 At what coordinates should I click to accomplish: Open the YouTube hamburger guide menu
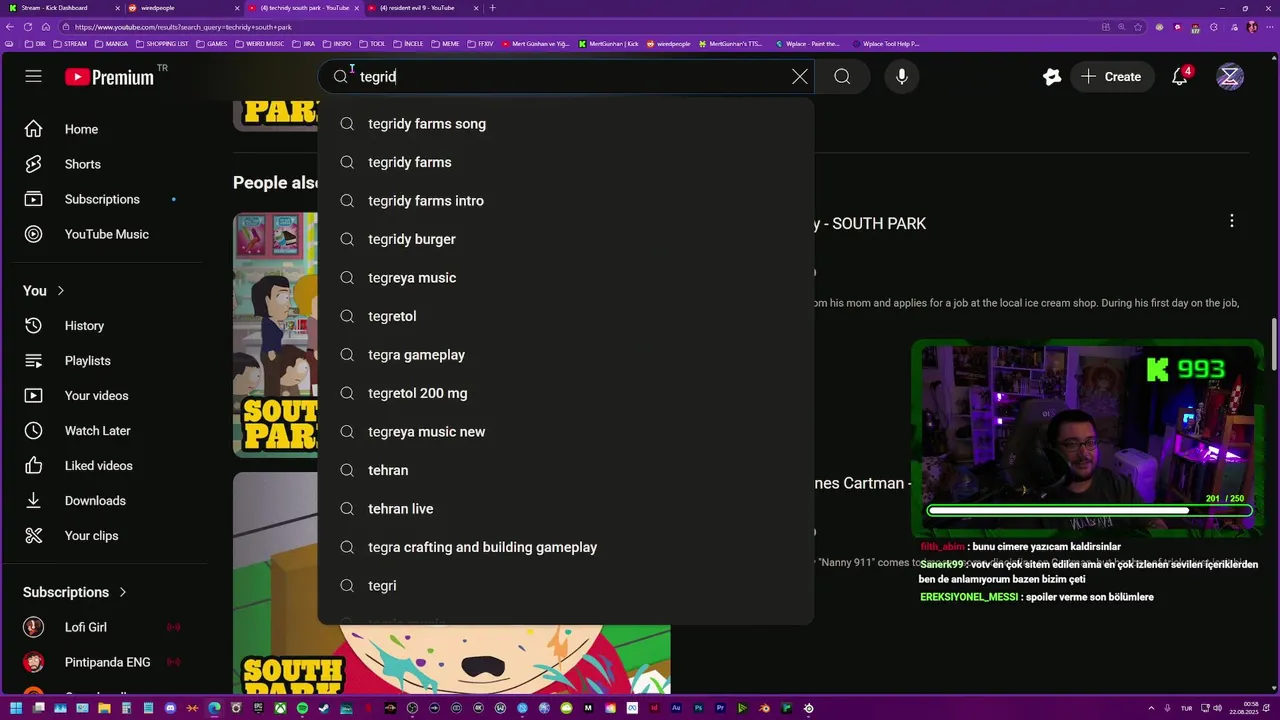pos(33,77)
